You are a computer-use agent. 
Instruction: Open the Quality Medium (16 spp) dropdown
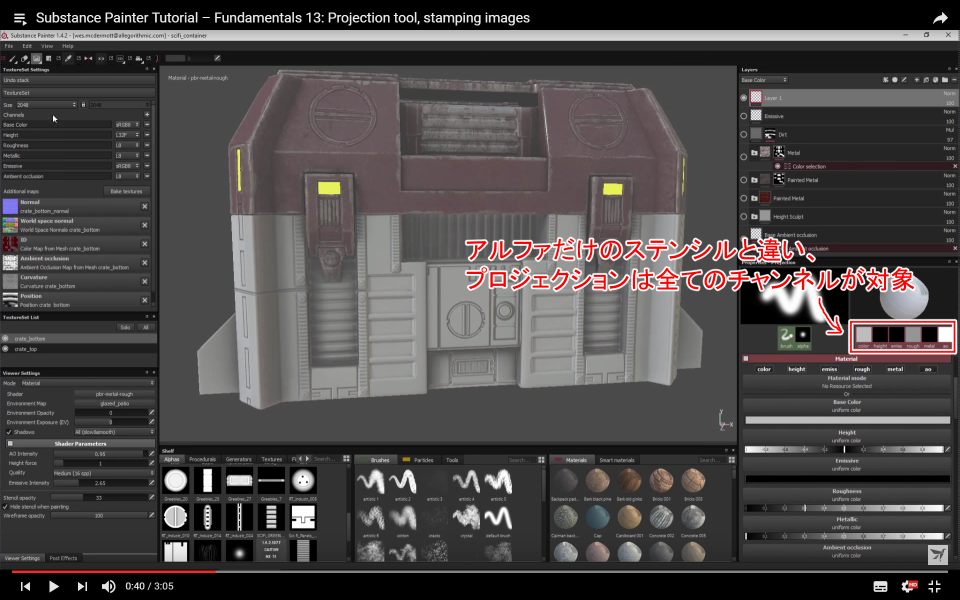[103, 473]
